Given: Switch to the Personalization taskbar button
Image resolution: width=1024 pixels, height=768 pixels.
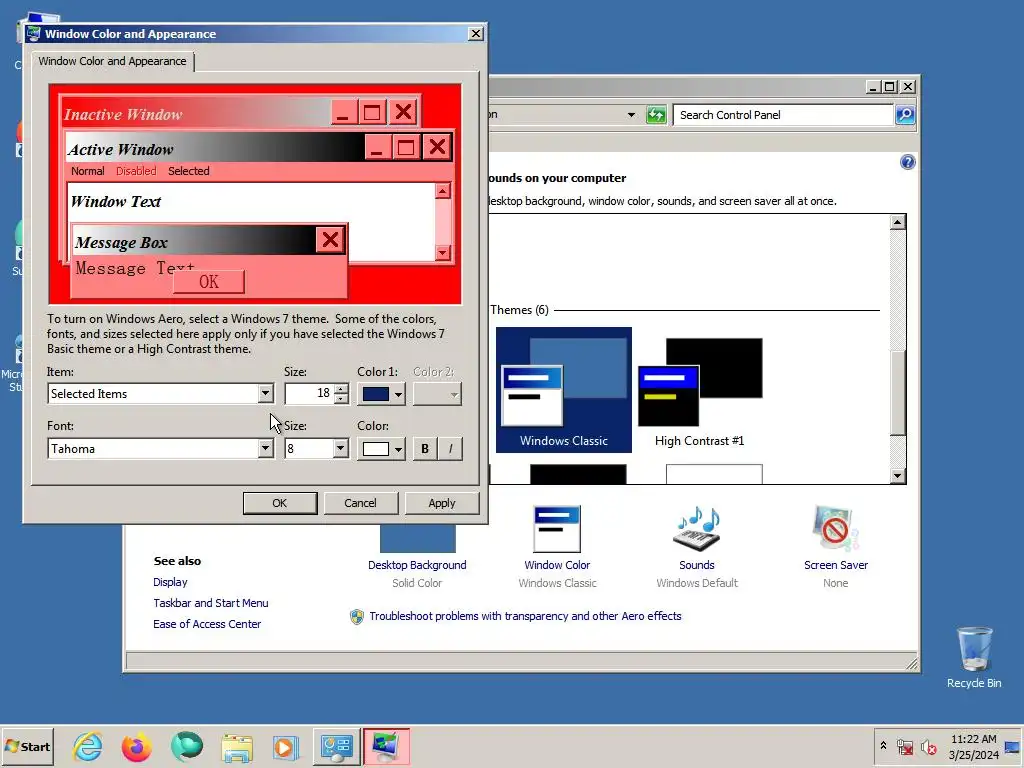Looking at the screenshot, I should 386,746.
